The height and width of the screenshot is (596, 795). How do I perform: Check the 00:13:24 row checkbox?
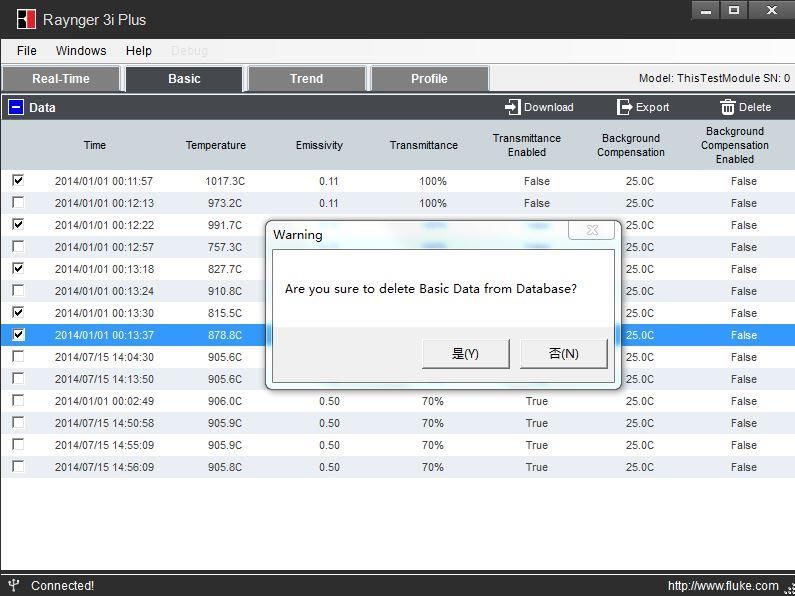[x=18, y=290]
